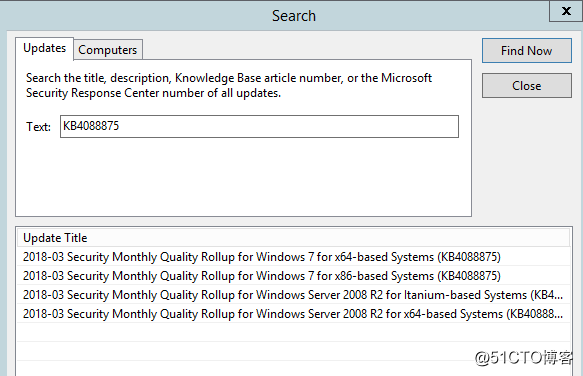Click the Find Now button
This screenshot has height=376, width=583.
(526, 51)
